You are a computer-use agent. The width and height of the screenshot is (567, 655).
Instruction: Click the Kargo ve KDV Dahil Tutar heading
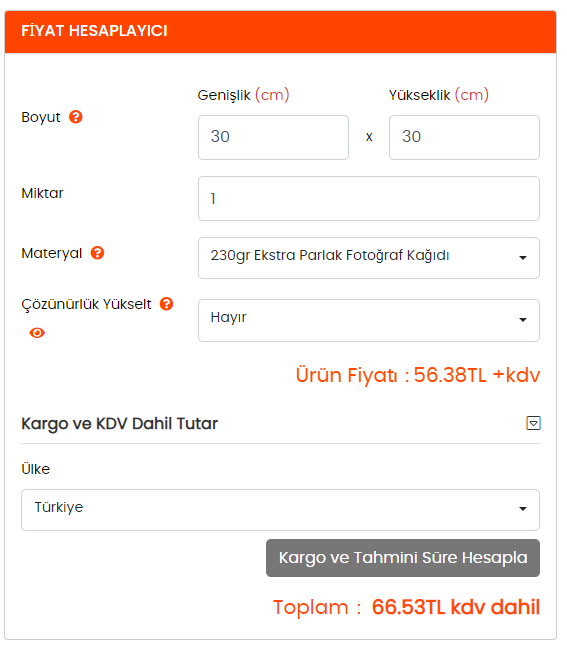click(x=120, y=424)
